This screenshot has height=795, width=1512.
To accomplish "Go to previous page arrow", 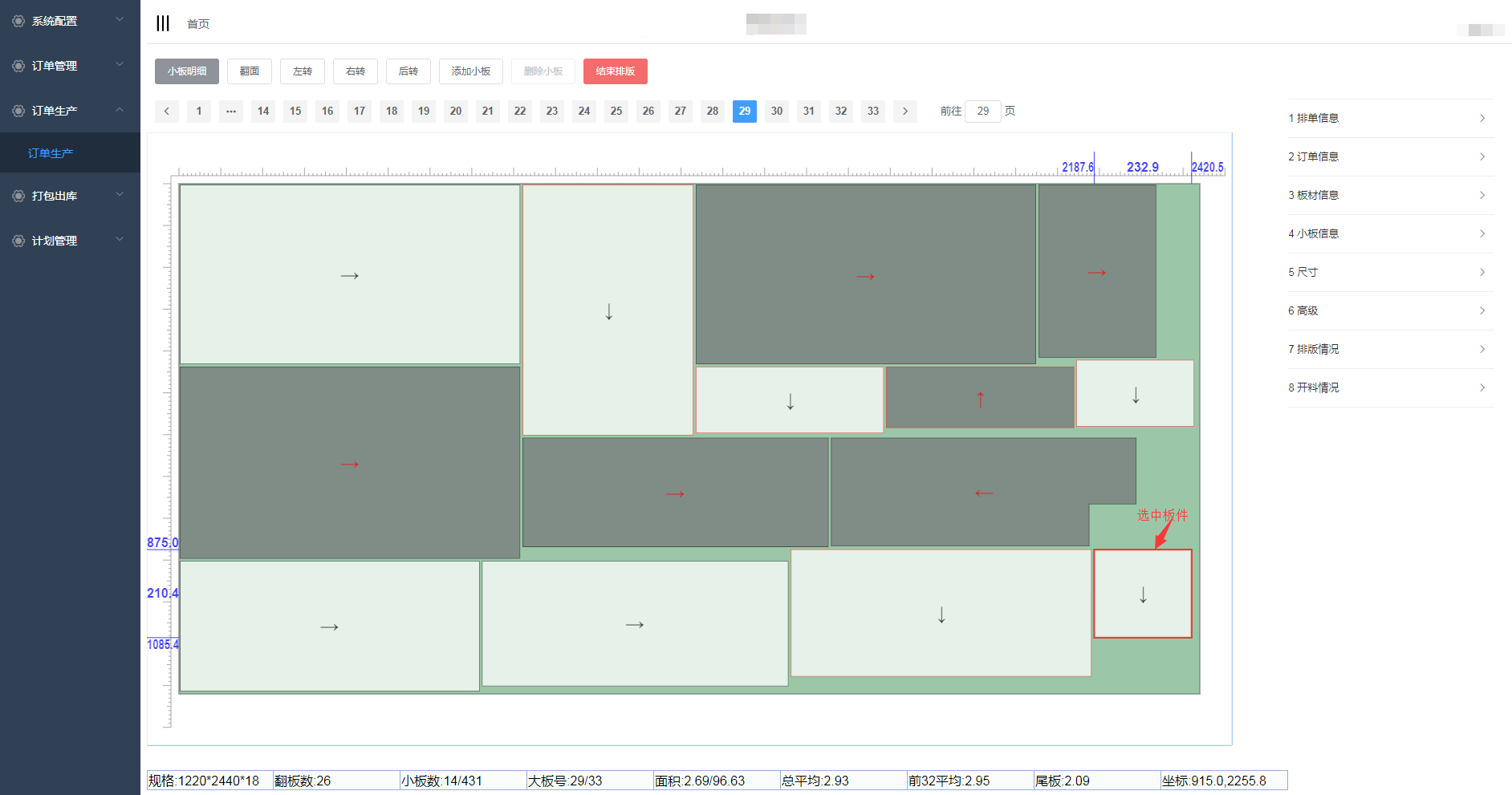I will 167,111.
